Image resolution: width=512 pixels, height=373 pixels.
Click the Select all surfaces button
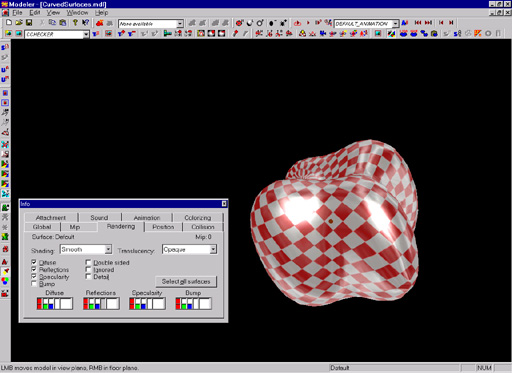tap(186, 282)
